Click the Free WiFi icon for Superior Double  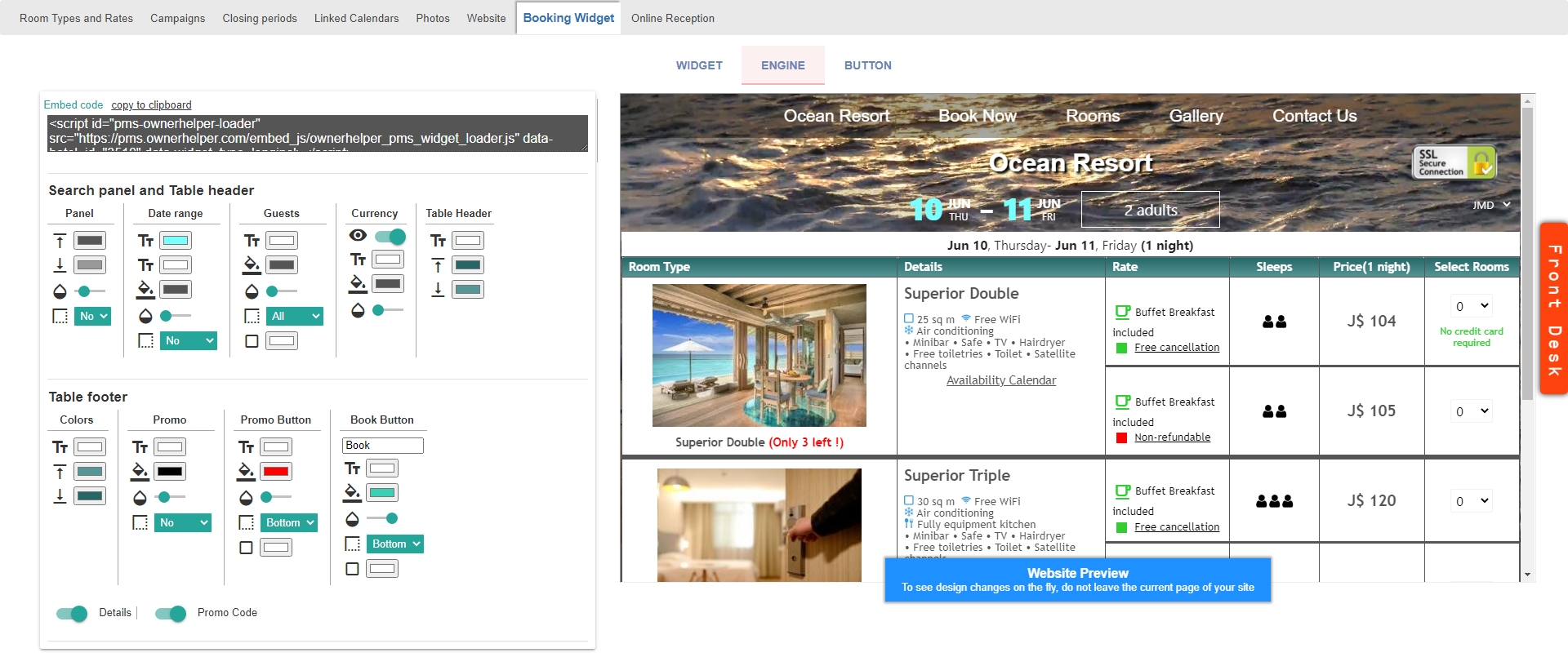pos(966,318)
